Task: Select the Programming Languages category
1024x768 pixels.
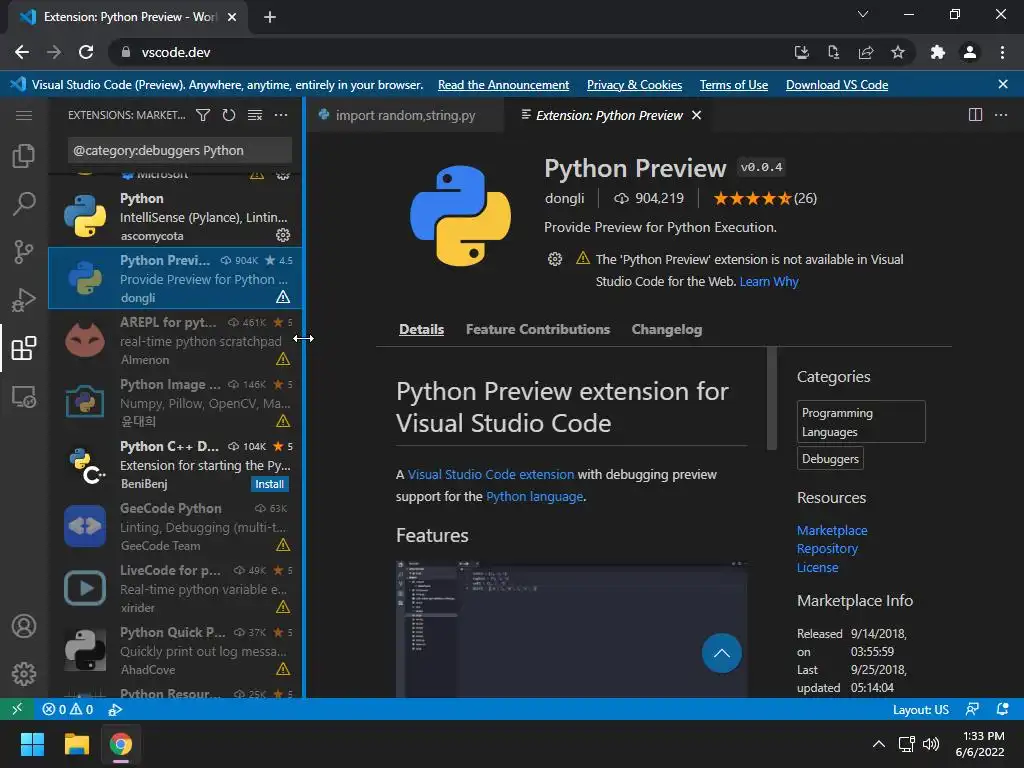Action: [x=861, y=422]
